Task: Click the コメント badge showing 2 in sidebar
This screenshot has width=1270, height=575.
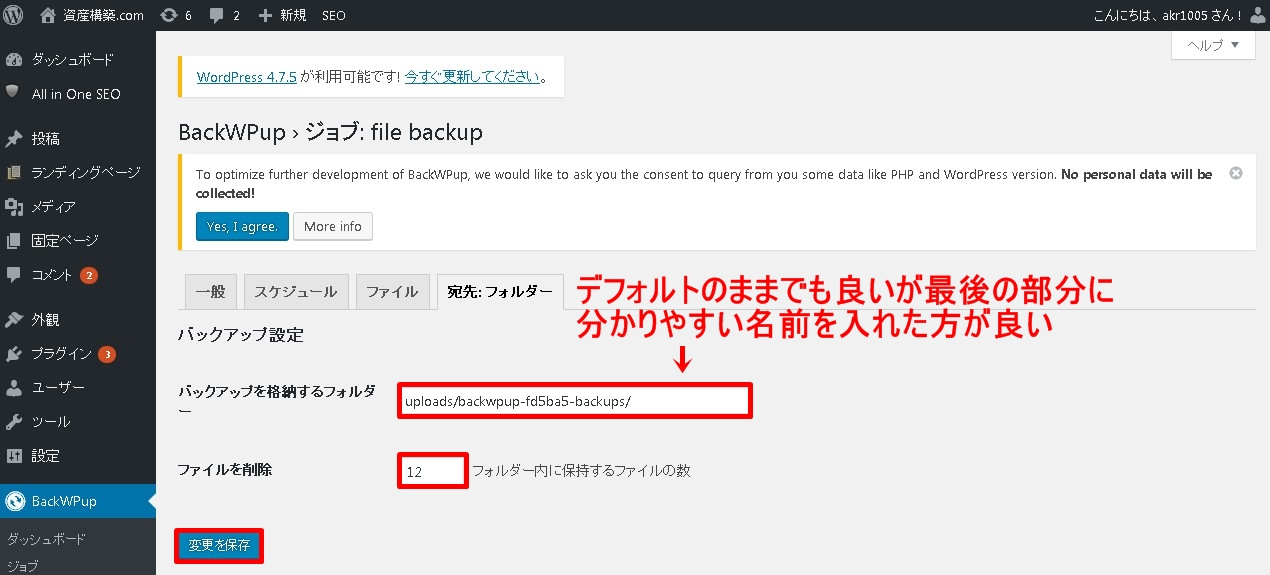Action: [89, 275]
